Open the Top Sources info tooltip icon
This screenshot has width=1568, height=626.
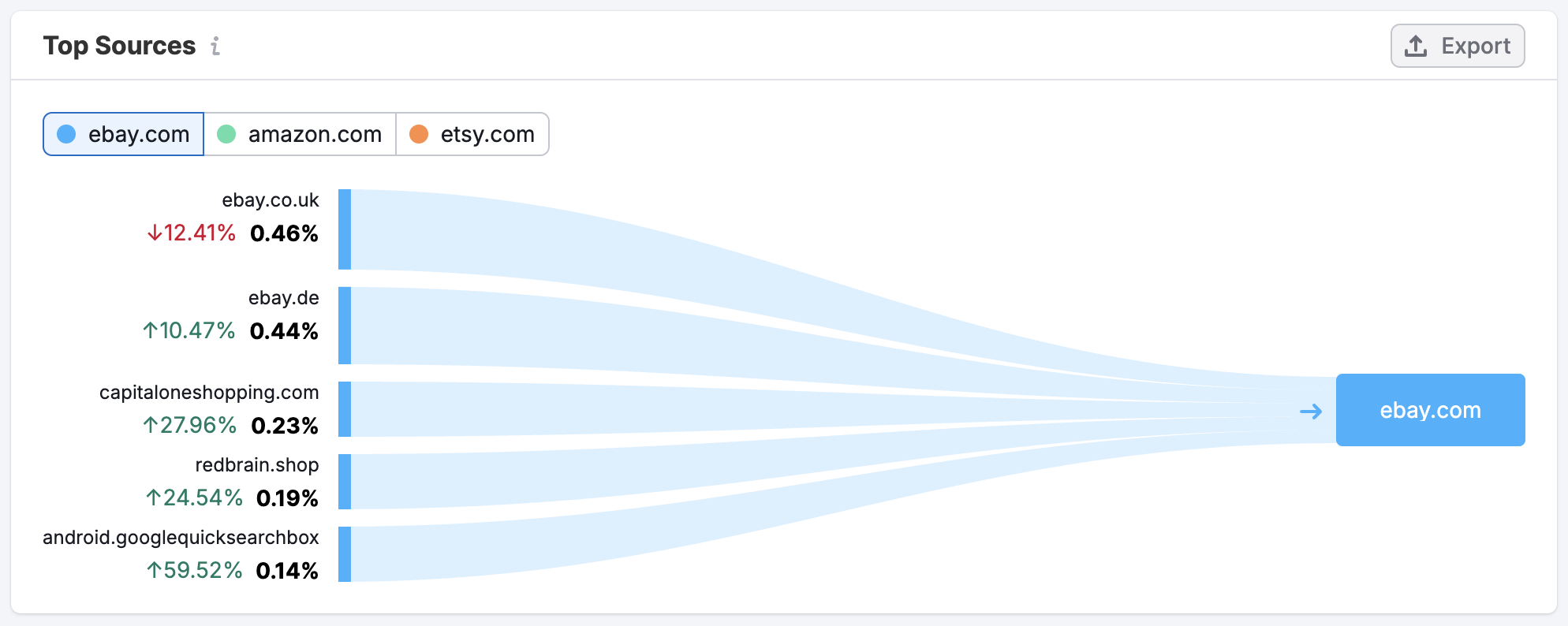click(x=215, y=47)
